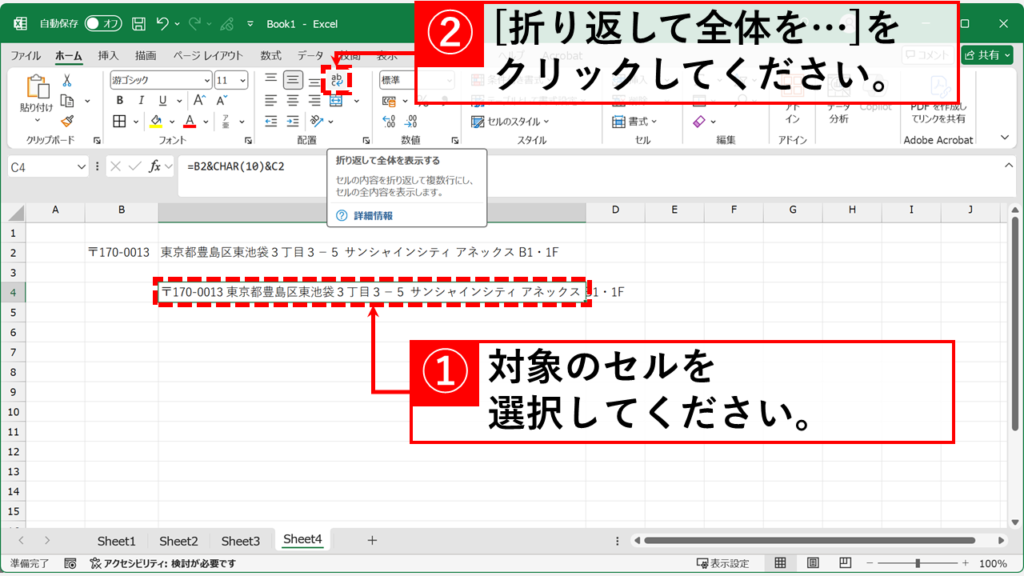The width and height of the screenshot is (1024, 576).
Task: Open the Borders dropdown arrow
Action: pyautogui.click(x=135, y=121)
